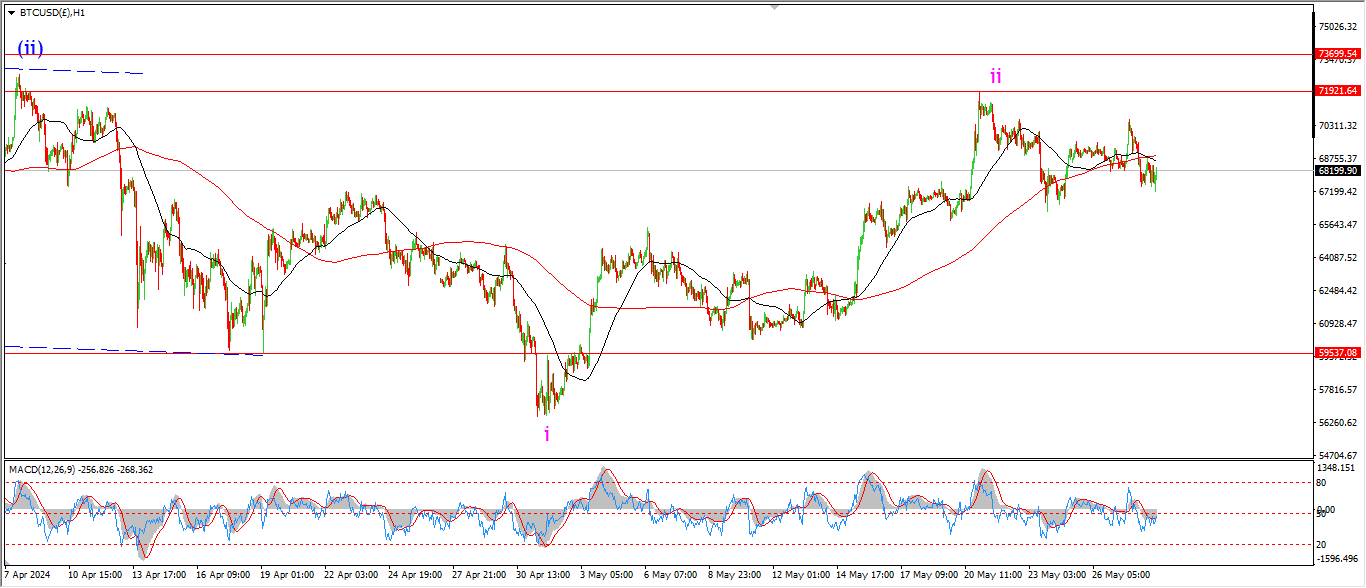Click the 75026.32 price axis value

tap(1338, 27)
